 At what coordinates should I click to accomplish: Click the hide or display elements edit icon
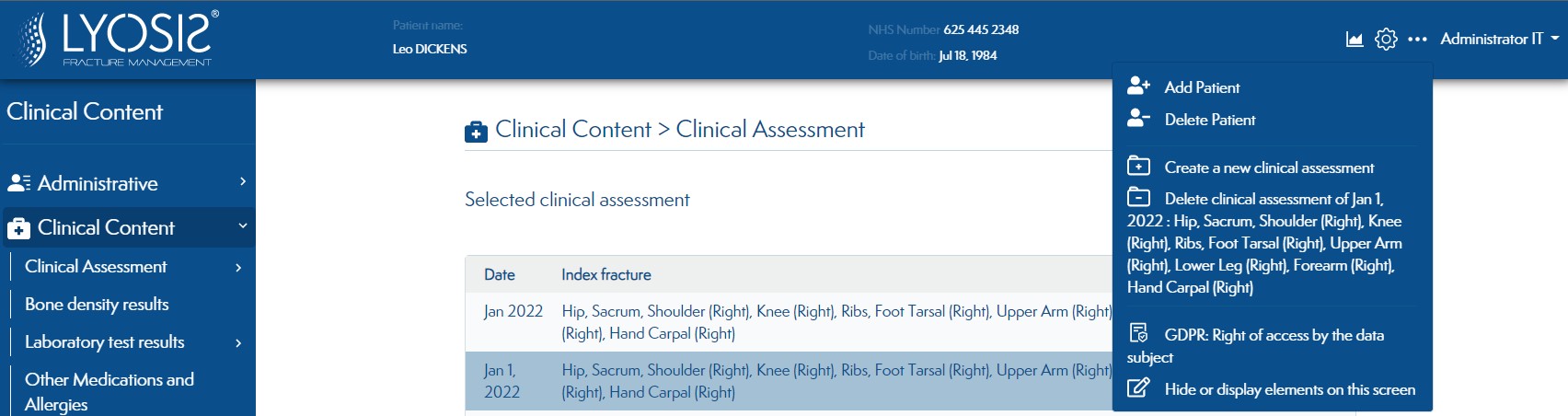click(x=1138, y=388)
